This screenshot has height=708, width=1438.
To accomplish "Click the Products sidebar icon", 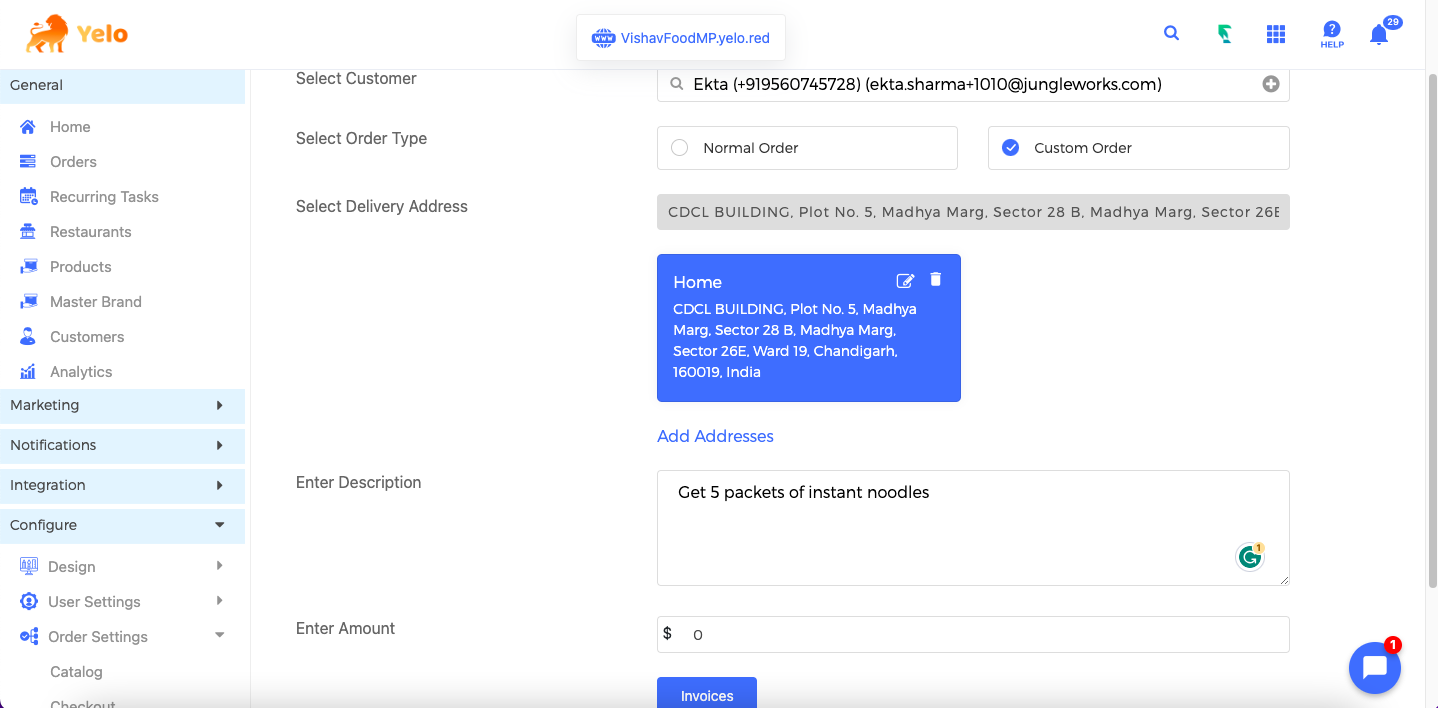I will click(x=28, y=267).
